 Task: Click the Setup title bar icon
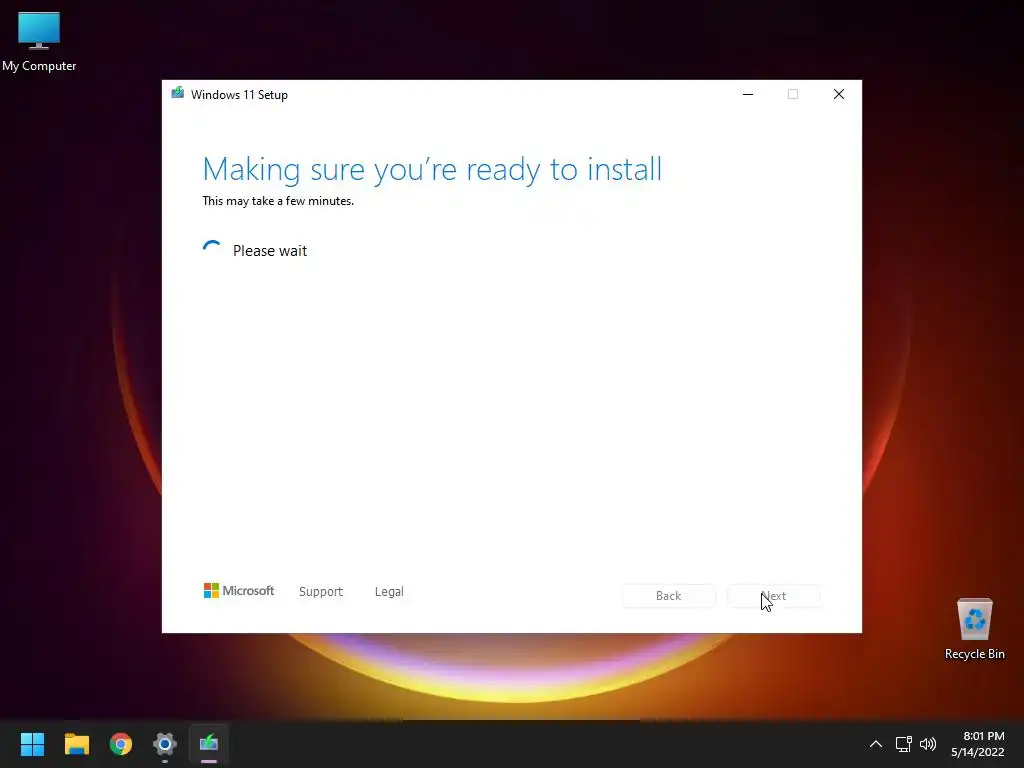[x=177, y=93]
